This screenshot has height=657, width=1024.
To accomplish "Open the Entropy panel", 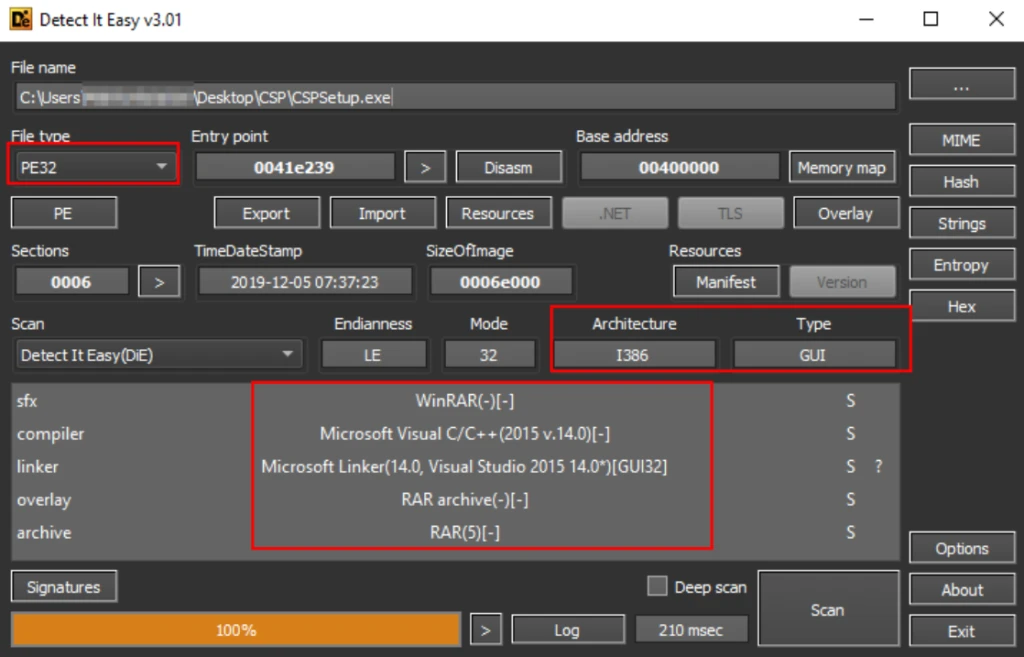I will 960,265.
